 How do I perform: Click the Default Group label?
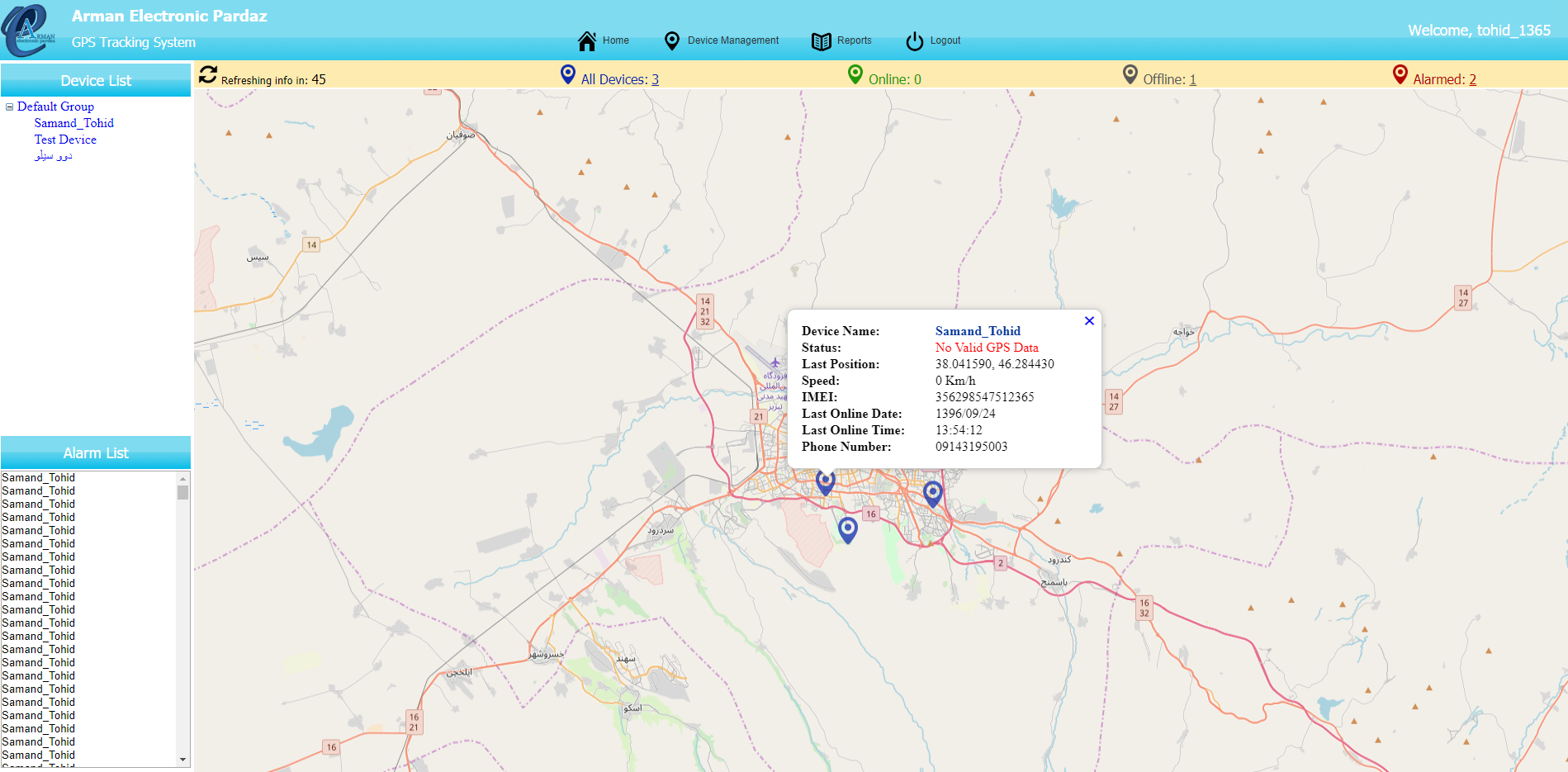tap(55, 107)
